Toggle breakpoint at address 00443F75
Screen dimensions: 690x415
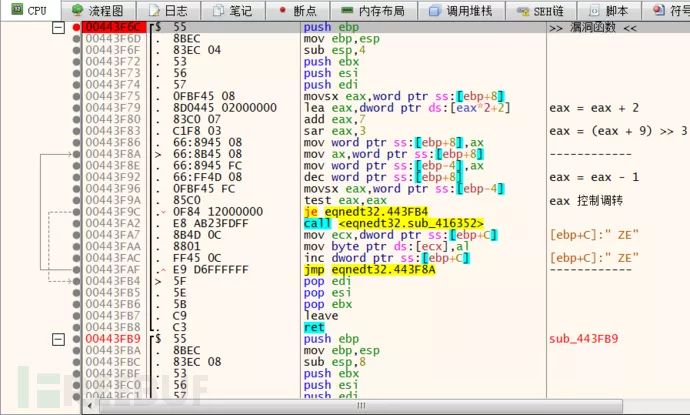[77, 96]
